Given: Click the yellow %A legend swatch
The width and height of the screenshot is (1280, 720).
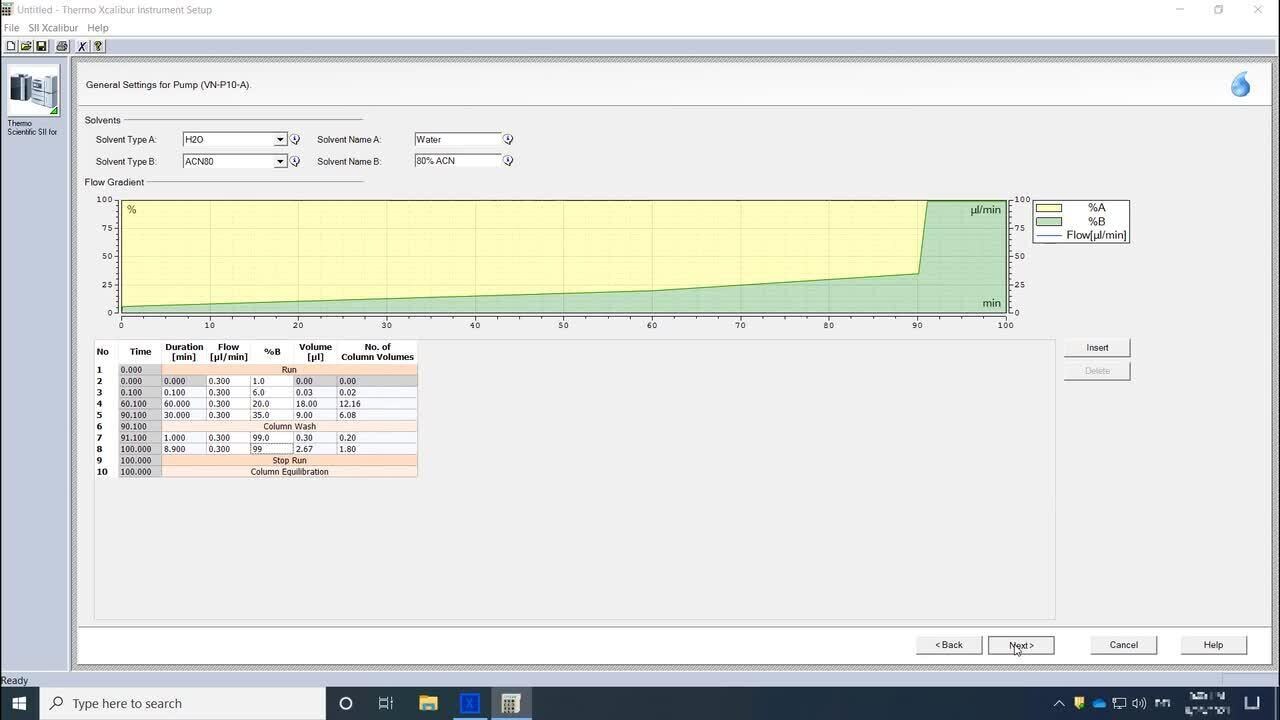Looking at the screenshot, I should 1049,208.
